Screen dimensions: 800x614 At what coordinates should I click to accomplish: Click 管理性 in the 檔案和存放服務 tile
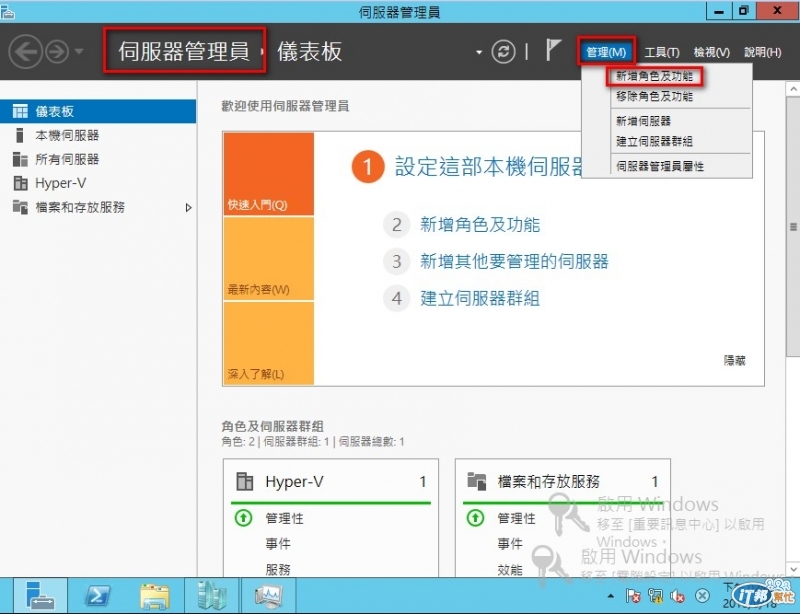(516, 519)
